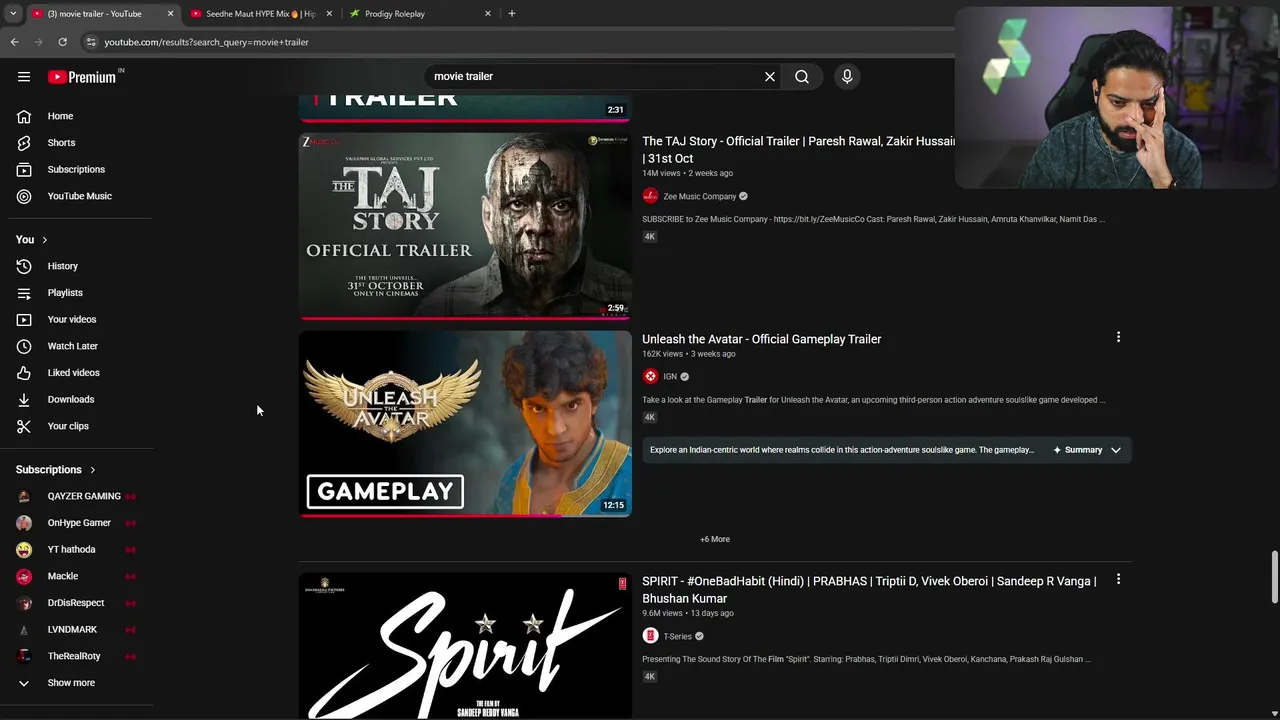1280x720 pixels.
Task: Expand Subscriptions section header chevron
Action: (93, 470)
